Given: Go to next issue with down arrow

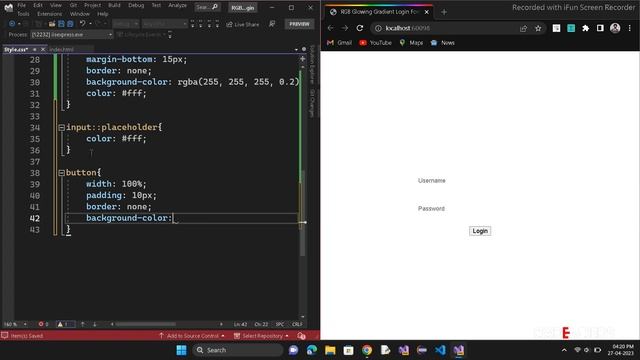Looking at the screenshot, I should (95, 324).
